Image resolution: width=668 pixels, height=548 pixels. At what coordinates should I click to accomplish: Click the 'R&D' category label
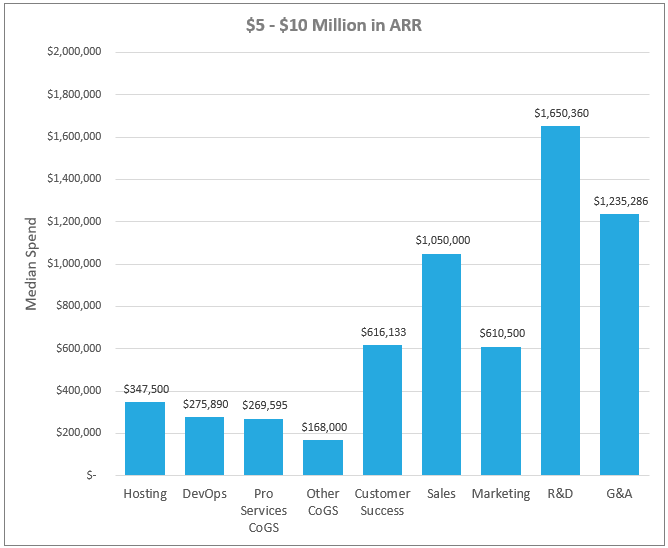tap(560, 494)
